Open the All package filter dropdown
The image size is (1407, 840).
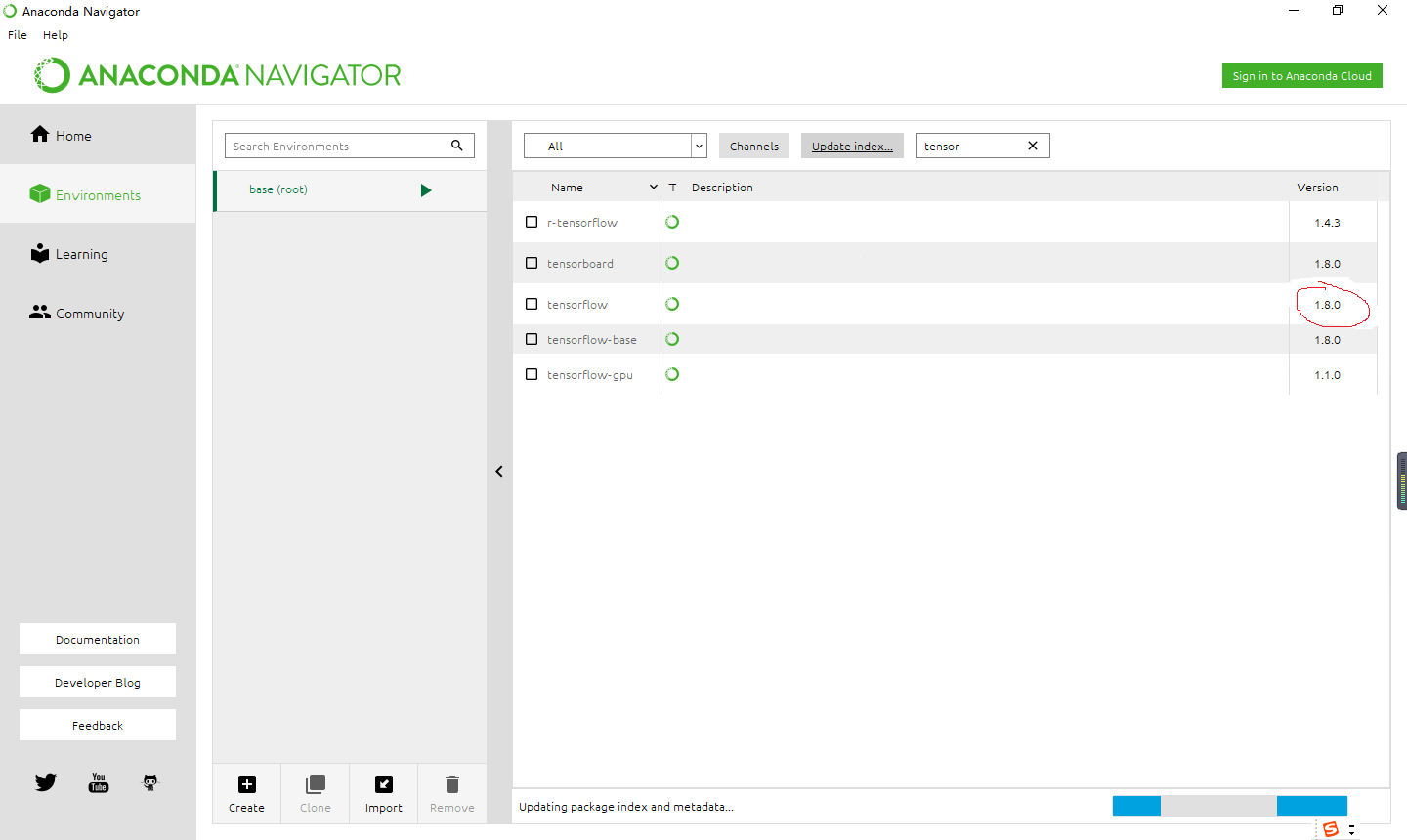(616, 146)
